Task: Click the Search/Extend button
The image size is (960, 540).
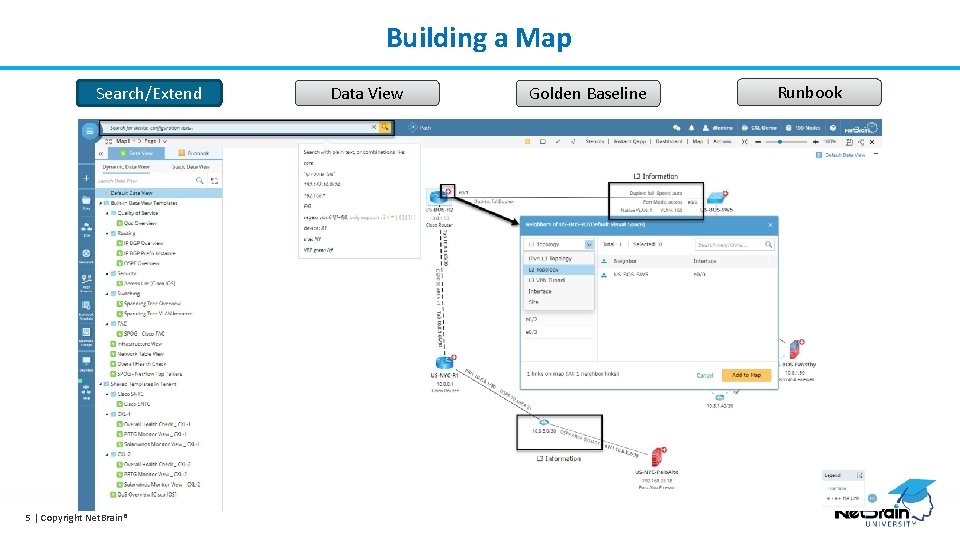Action: click(x=149, y=93)
